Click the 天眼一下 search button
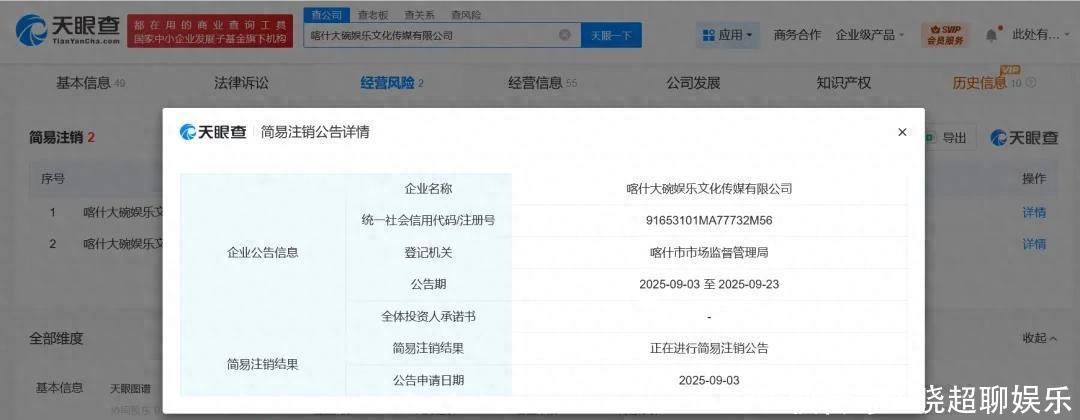 (x=610, y=35)
